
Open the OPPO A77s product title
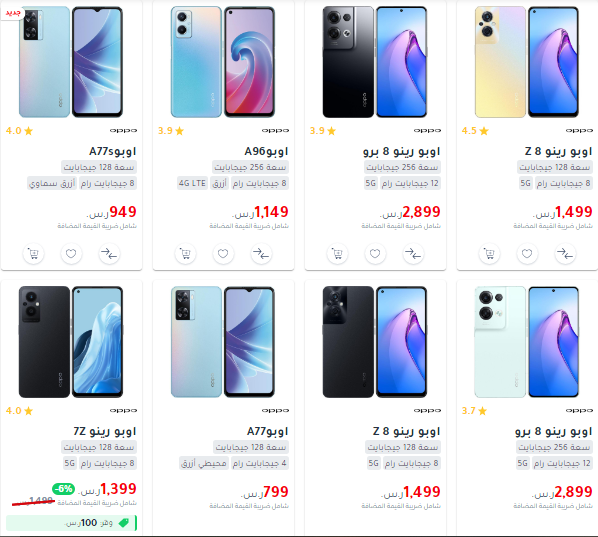tap(113, 151)
